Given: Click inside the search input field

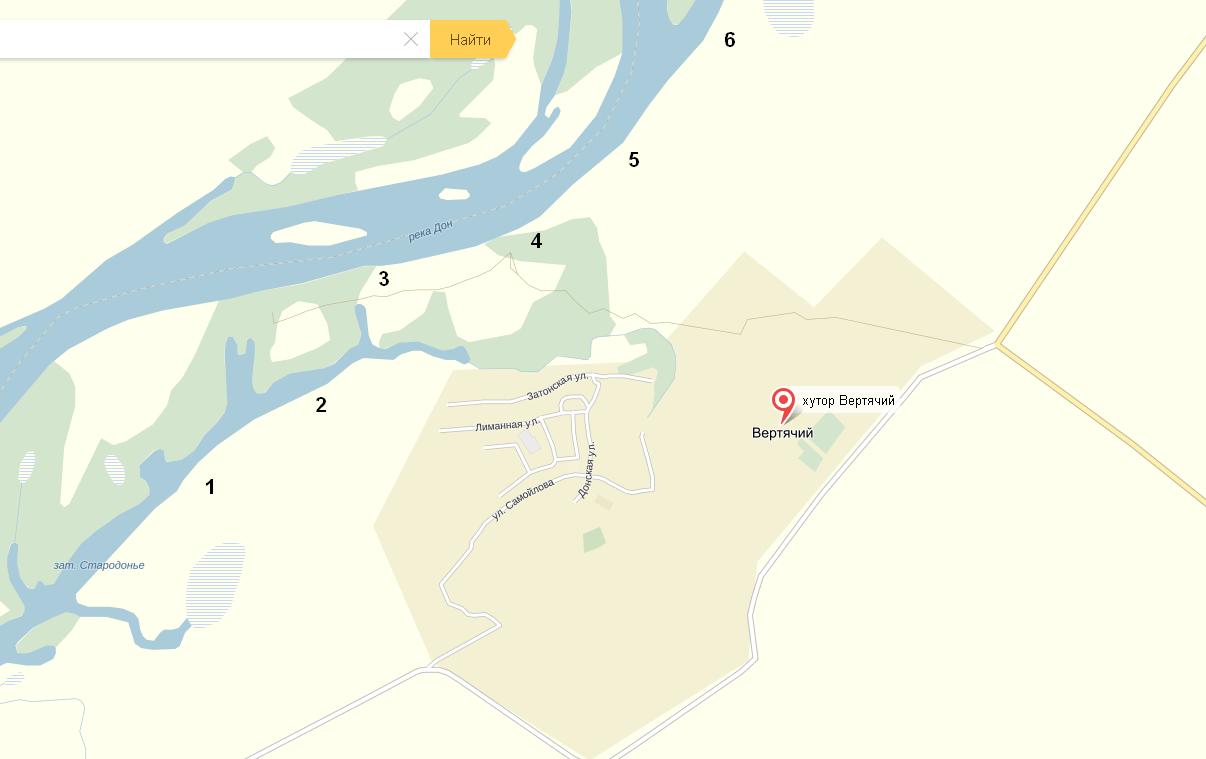Looking at the screenshot, I should tap(200, 39).
